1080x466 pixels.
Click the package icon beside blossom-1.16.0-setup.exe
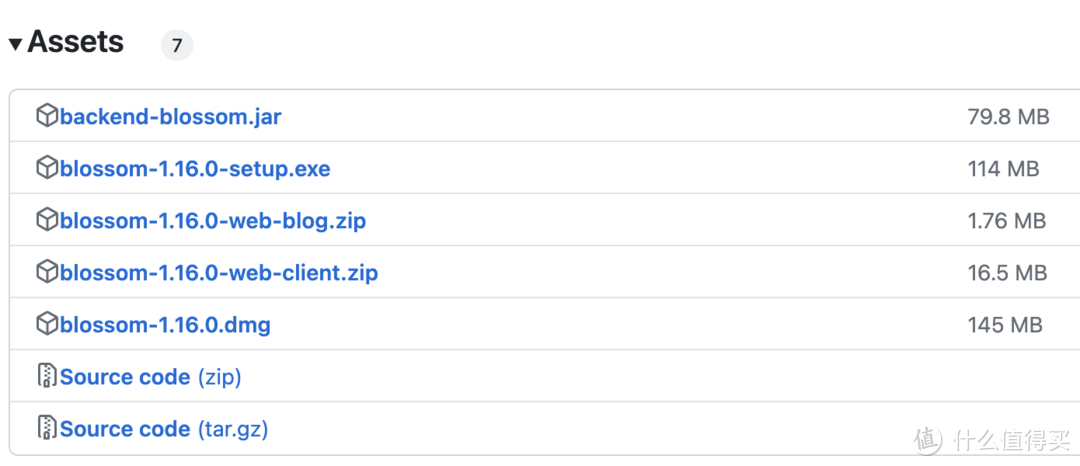tap(47, 168)
